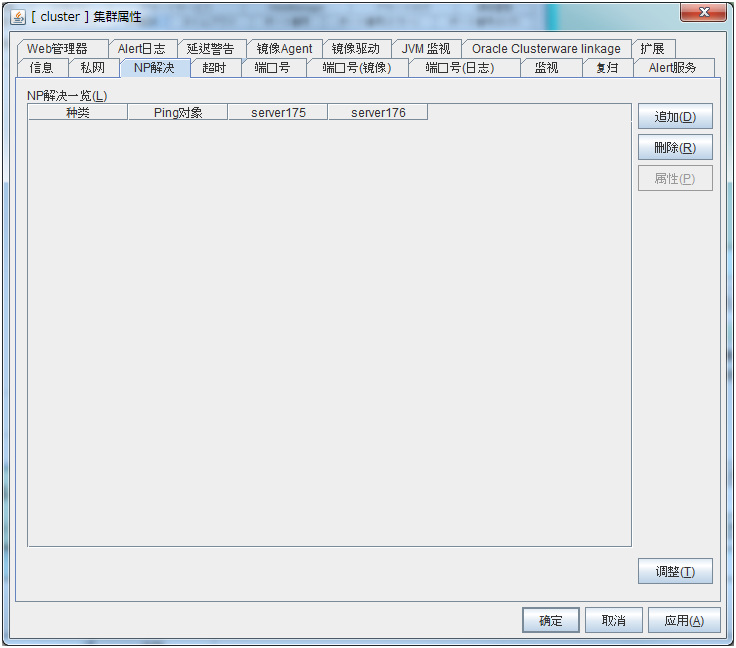Open the Alert服务 tab
The width and height of the screenshot is (736, 648).
pos(672,68)
